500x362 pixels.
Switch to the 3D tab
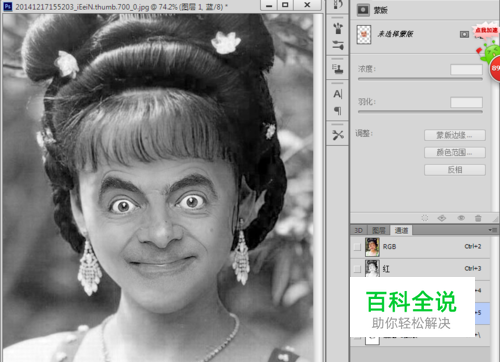pyautogui.click(x=359, y=230)
